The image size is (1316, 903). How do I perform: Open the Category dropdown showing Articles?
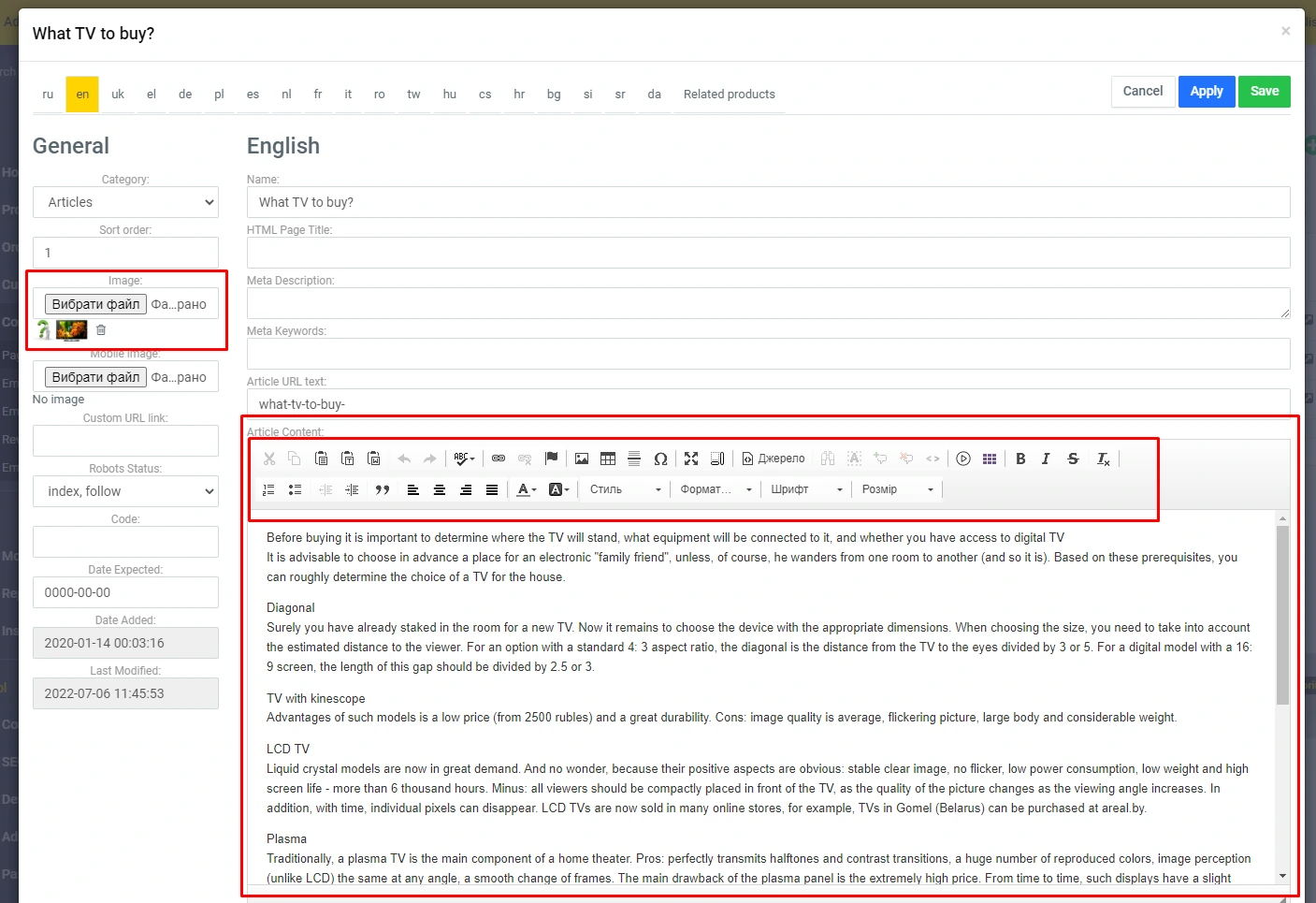pos(125,202)
